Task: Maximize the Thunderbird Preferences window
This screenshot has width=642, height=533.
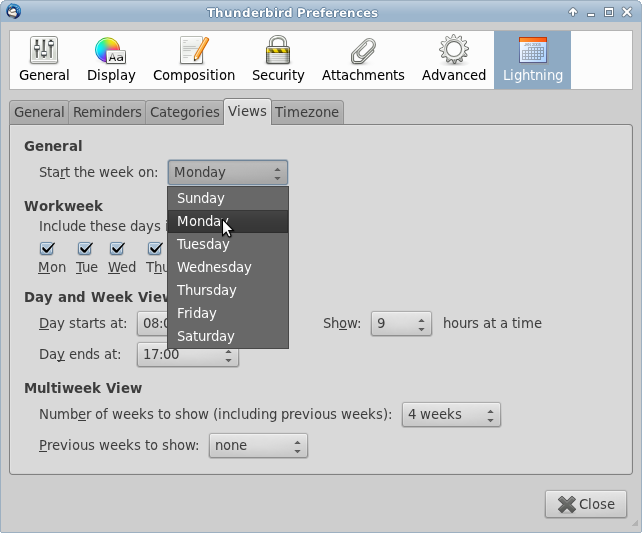Action: [609, 12]
